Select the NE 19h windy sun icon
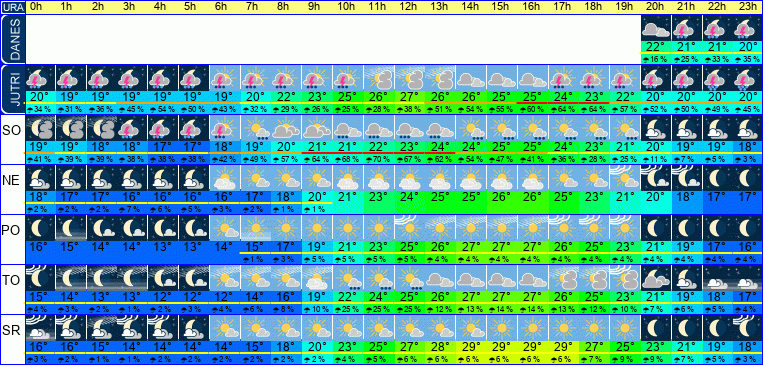The width and height of the screenshot is (763, 365). tap(625, 178)
